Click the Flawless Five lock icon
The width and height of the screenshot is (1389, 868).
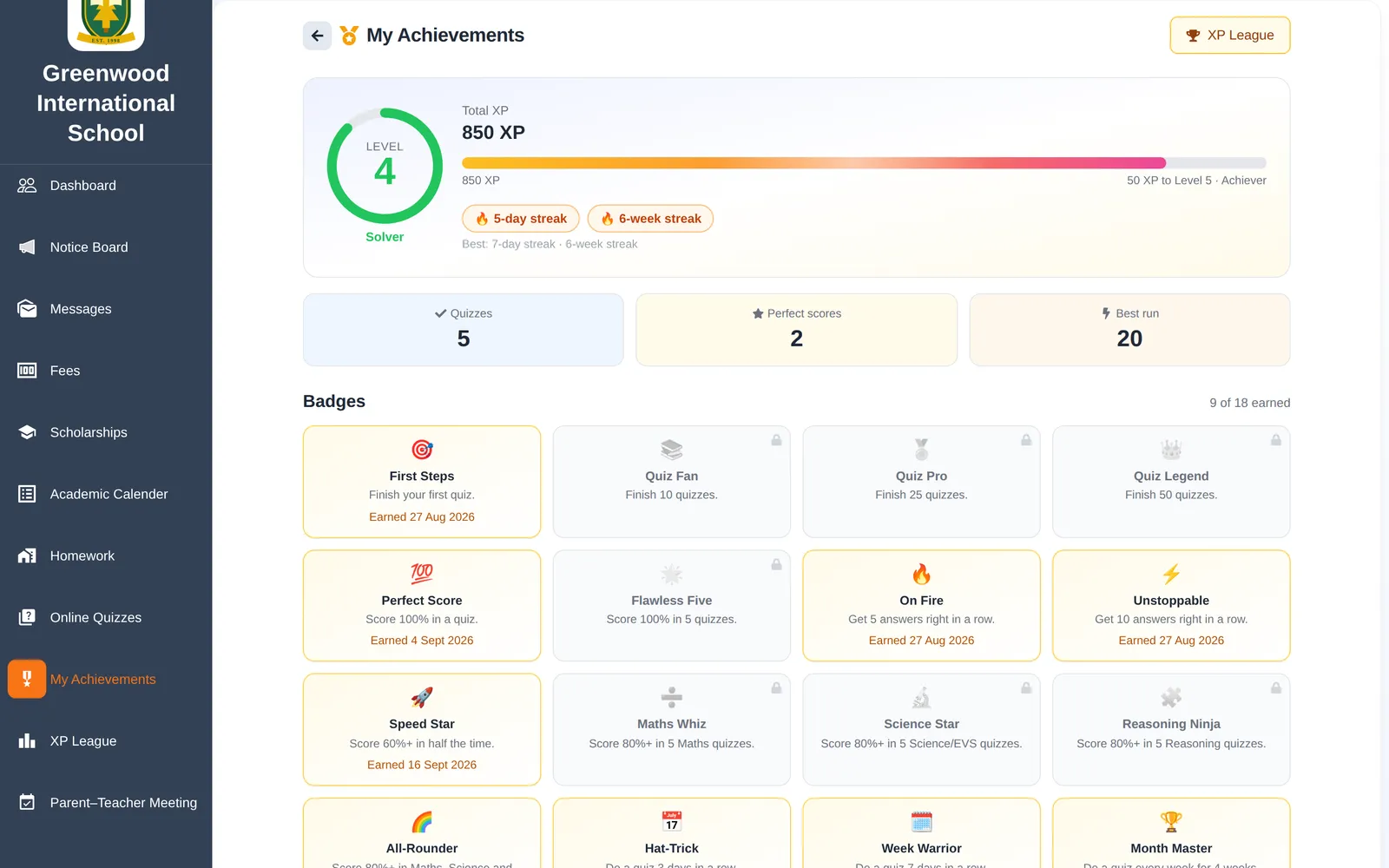point(776,564)
